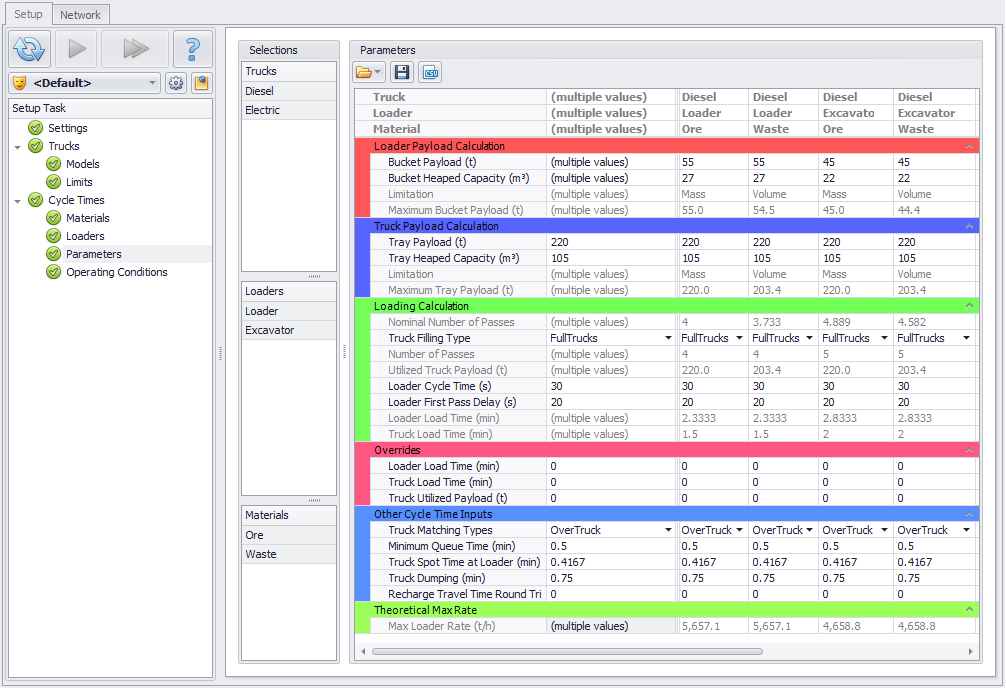This screenshot has height=688, width=1006.
Task: Click the refresh cycle arrows icon
Action: coord(30,48)
